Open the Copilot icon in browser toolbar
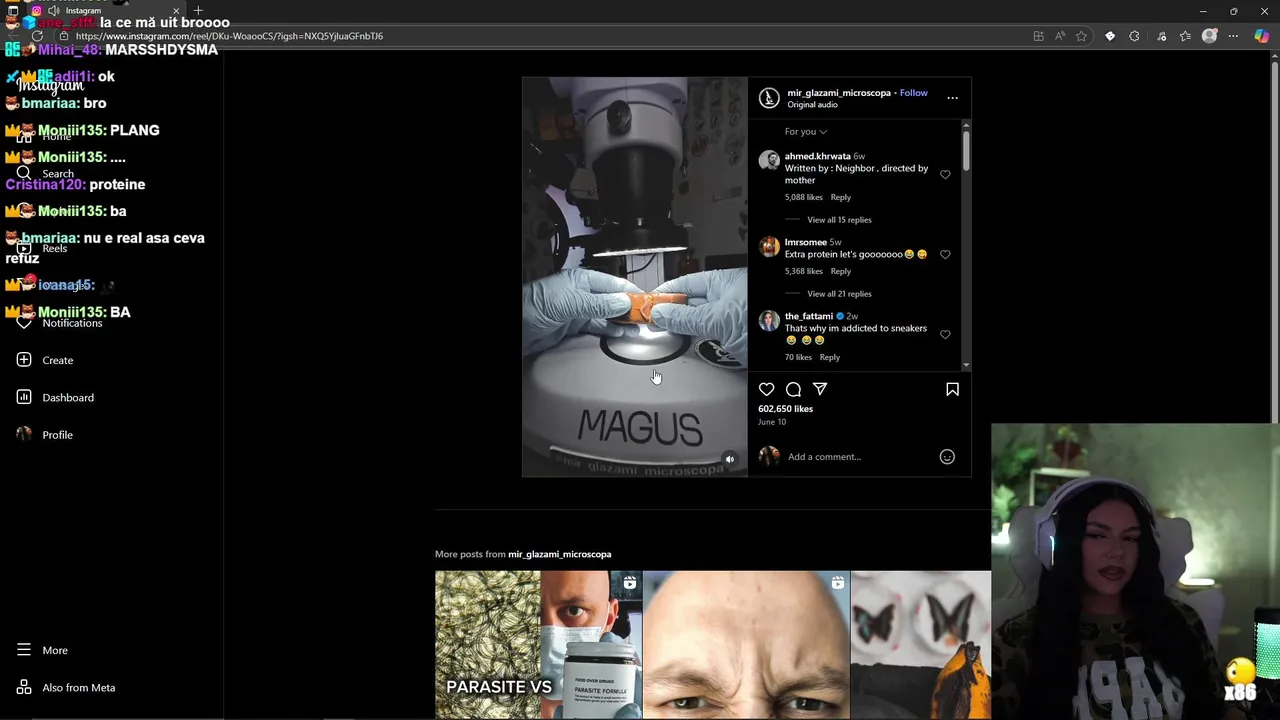1280x720 pixels. 1261,36
